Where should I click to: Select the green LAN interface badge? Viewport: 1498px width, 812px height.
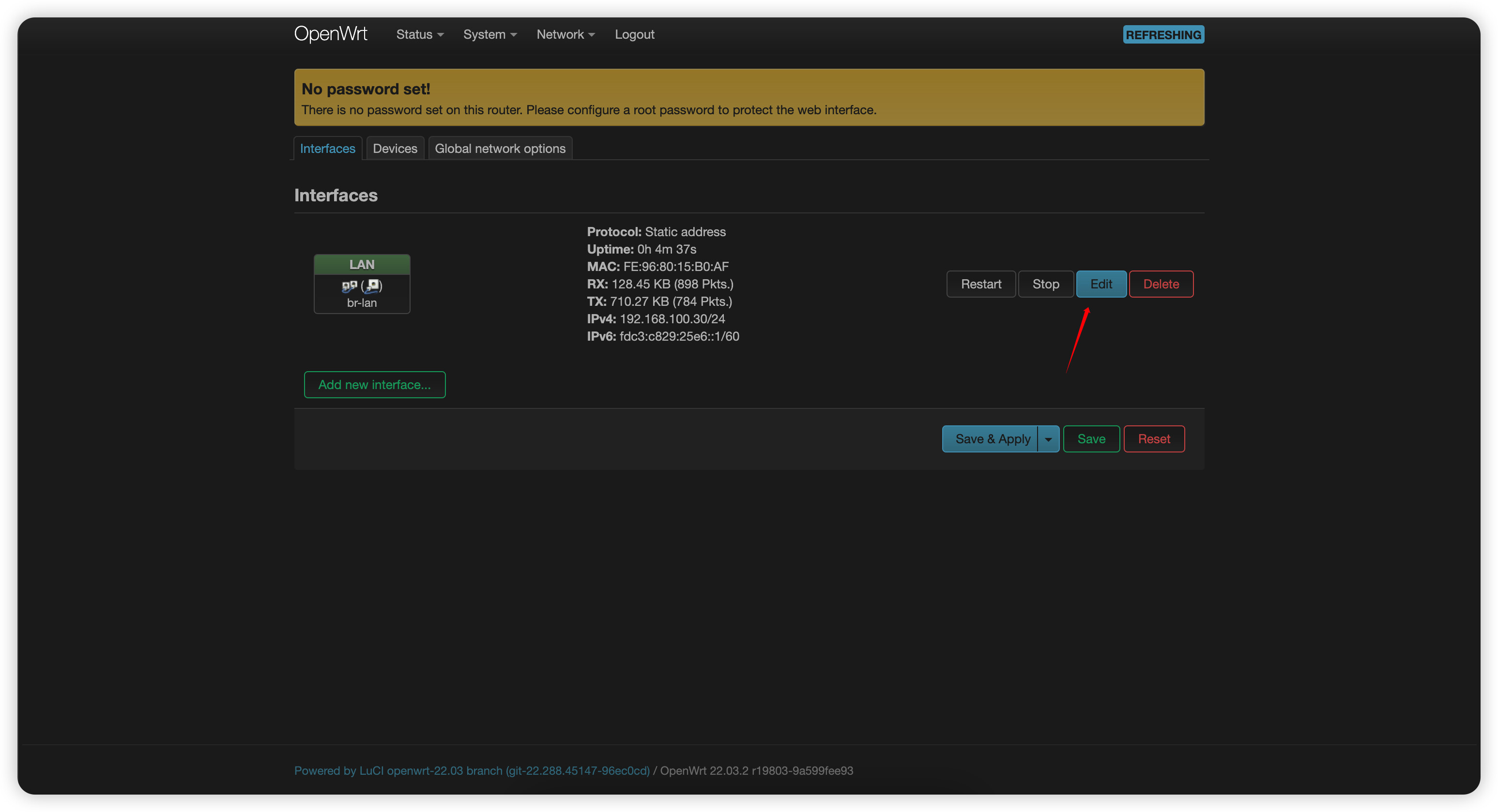click(361, 265)
